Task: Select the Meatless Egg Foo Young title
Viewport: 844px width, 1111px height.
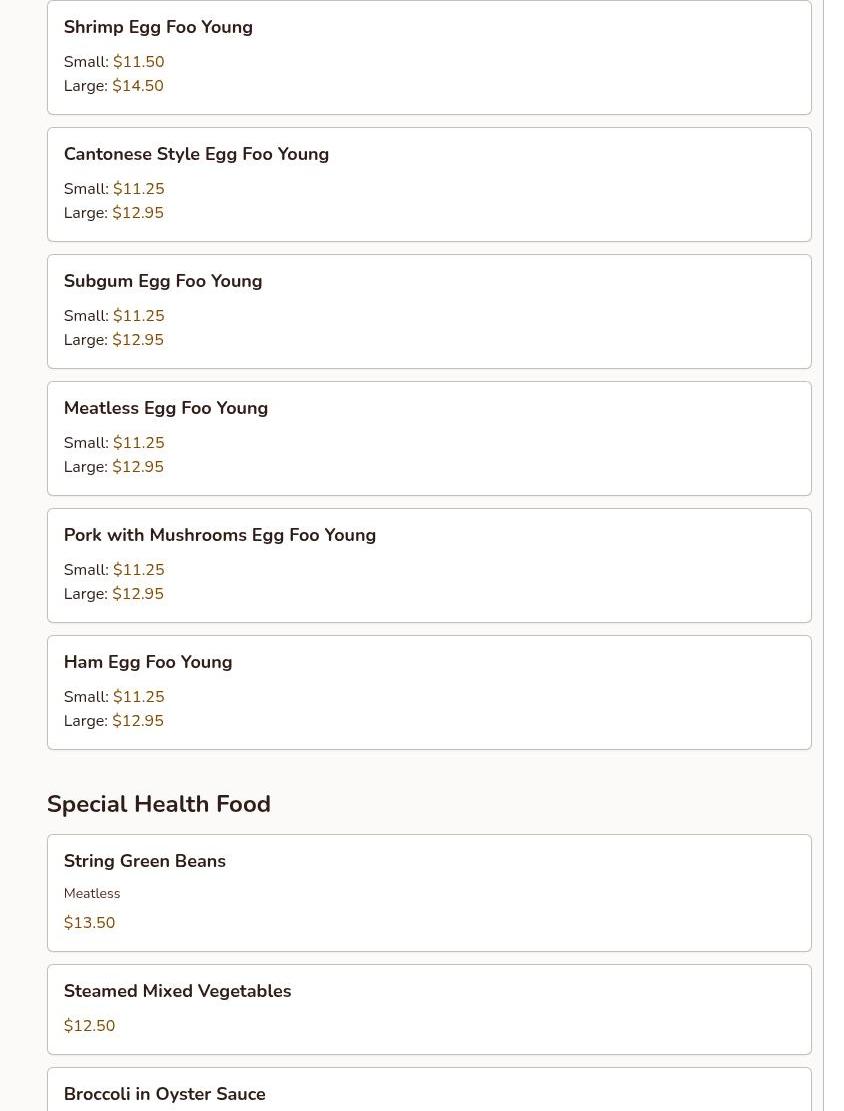Action: tap(166, 408)
